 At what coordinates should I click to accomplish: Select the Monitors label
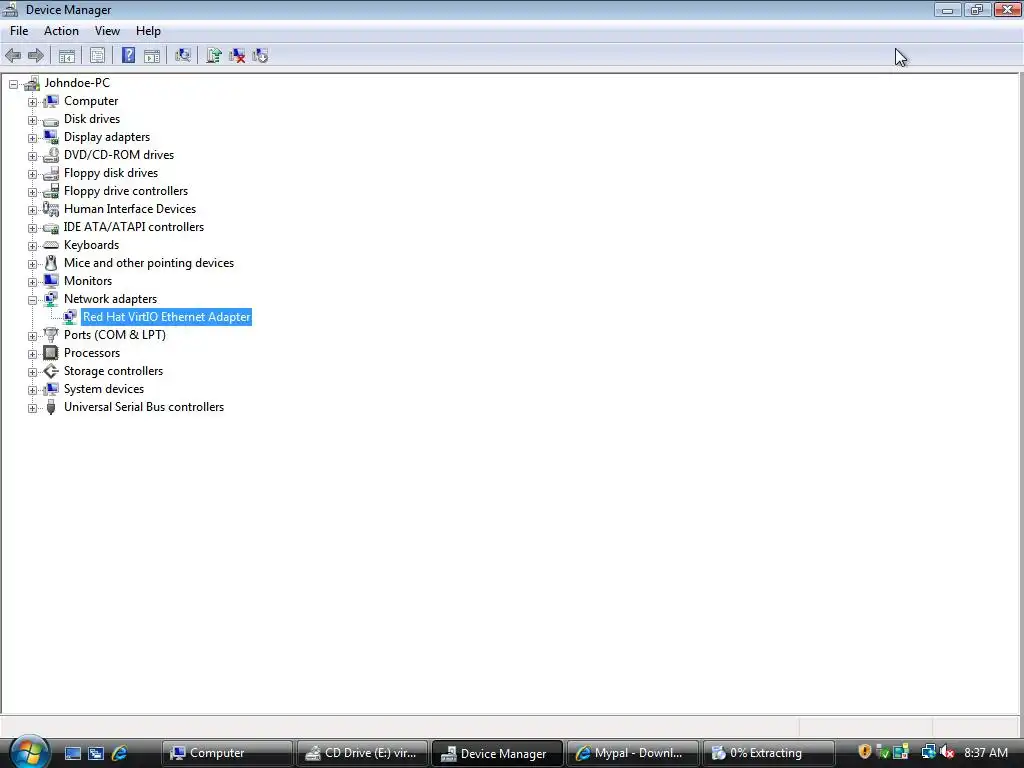pyautogui.click(x=88, y=281)
